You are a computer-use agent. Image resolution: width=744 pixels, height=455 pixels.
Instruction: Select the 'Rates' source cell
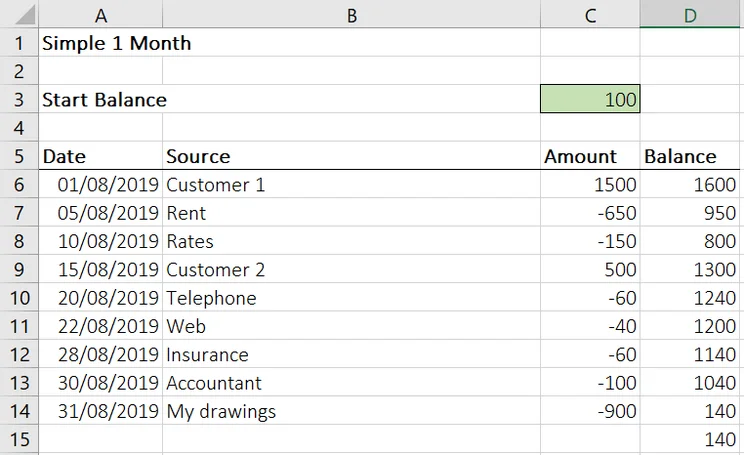351,241
